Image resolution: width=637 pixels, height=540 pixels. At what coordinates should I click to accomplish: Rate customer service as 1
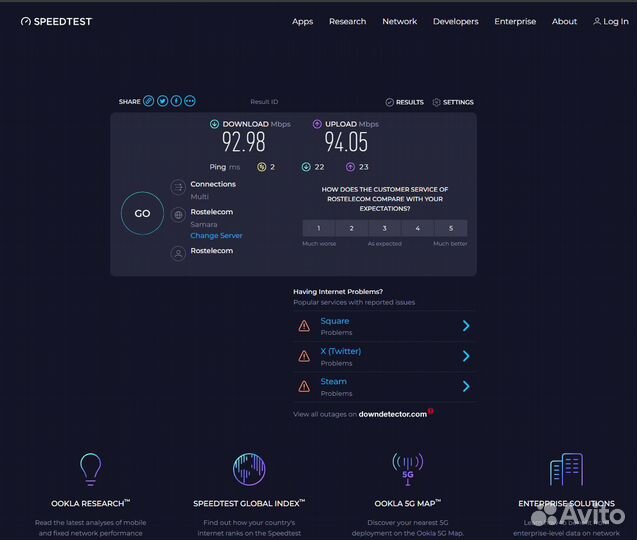(x=318, y=228)
